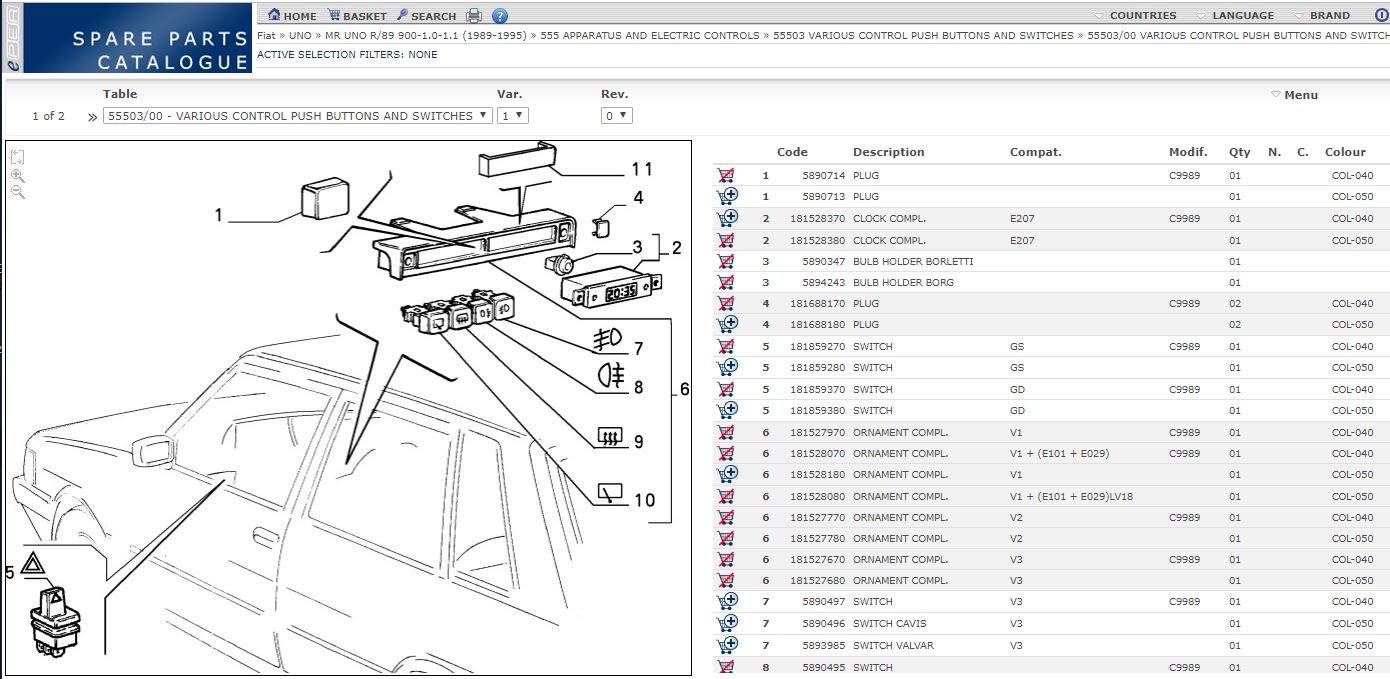Add SWITCH 5890497 to basket

(x=727, y=601)
